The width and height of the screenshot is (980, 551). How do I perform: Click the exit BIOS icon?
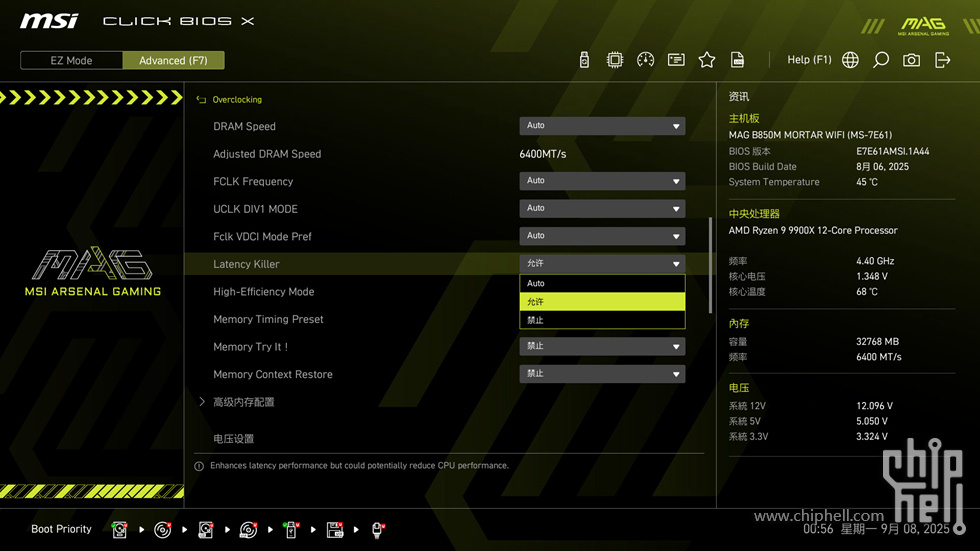coord(942,60)
